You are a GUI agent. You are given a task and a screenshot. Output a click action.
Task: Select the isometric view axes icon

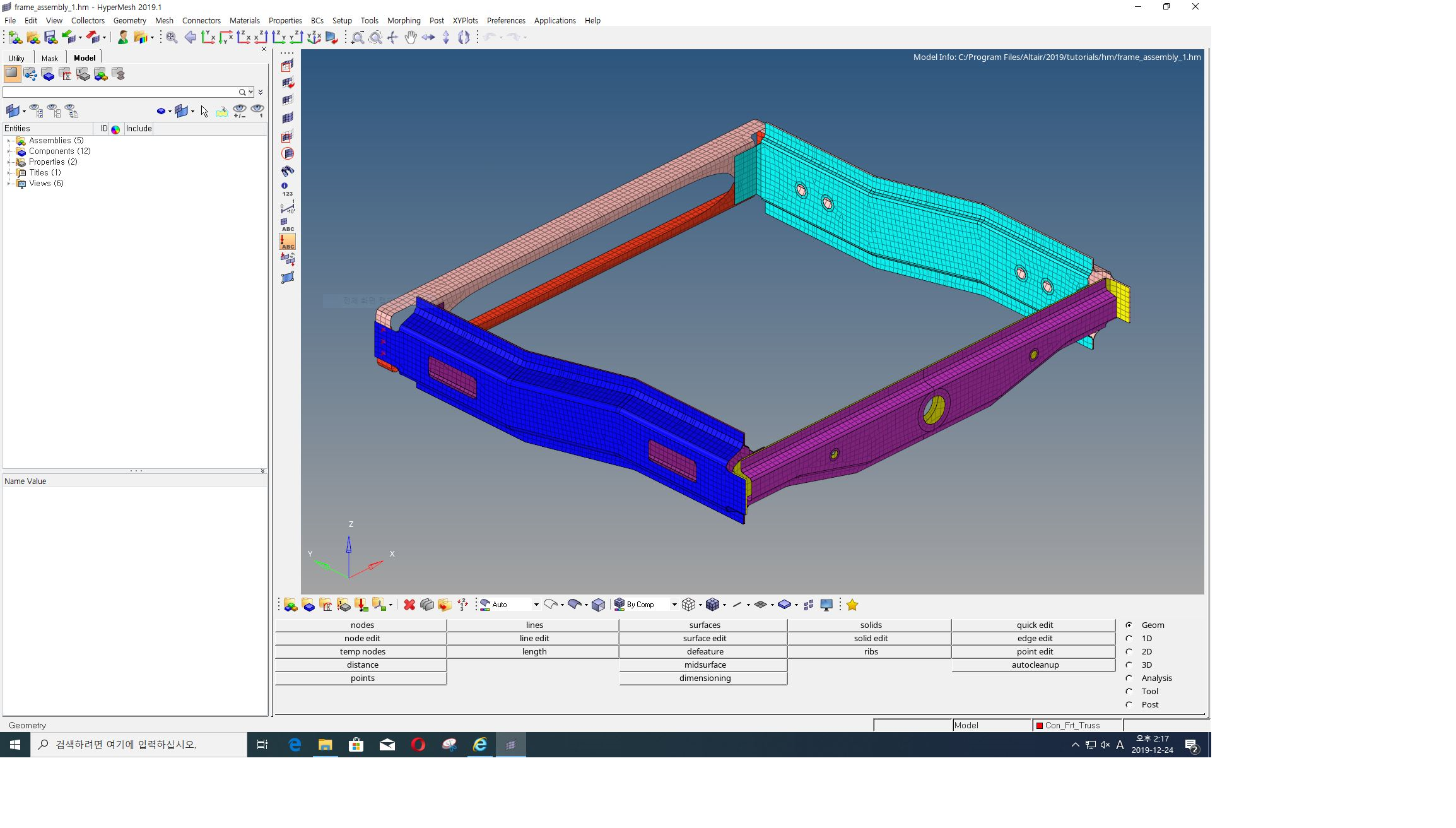[314, 38]
